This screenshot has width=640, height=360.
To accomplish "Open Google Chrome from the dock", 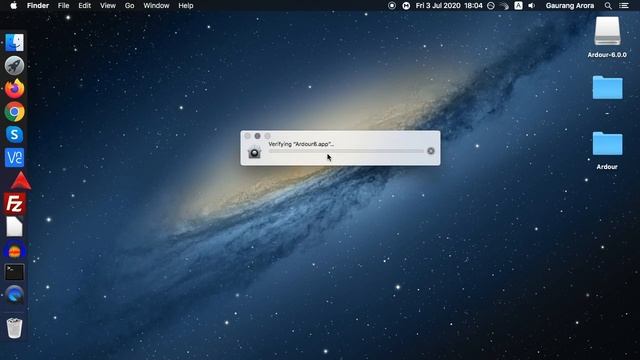I will coord(14,112).
